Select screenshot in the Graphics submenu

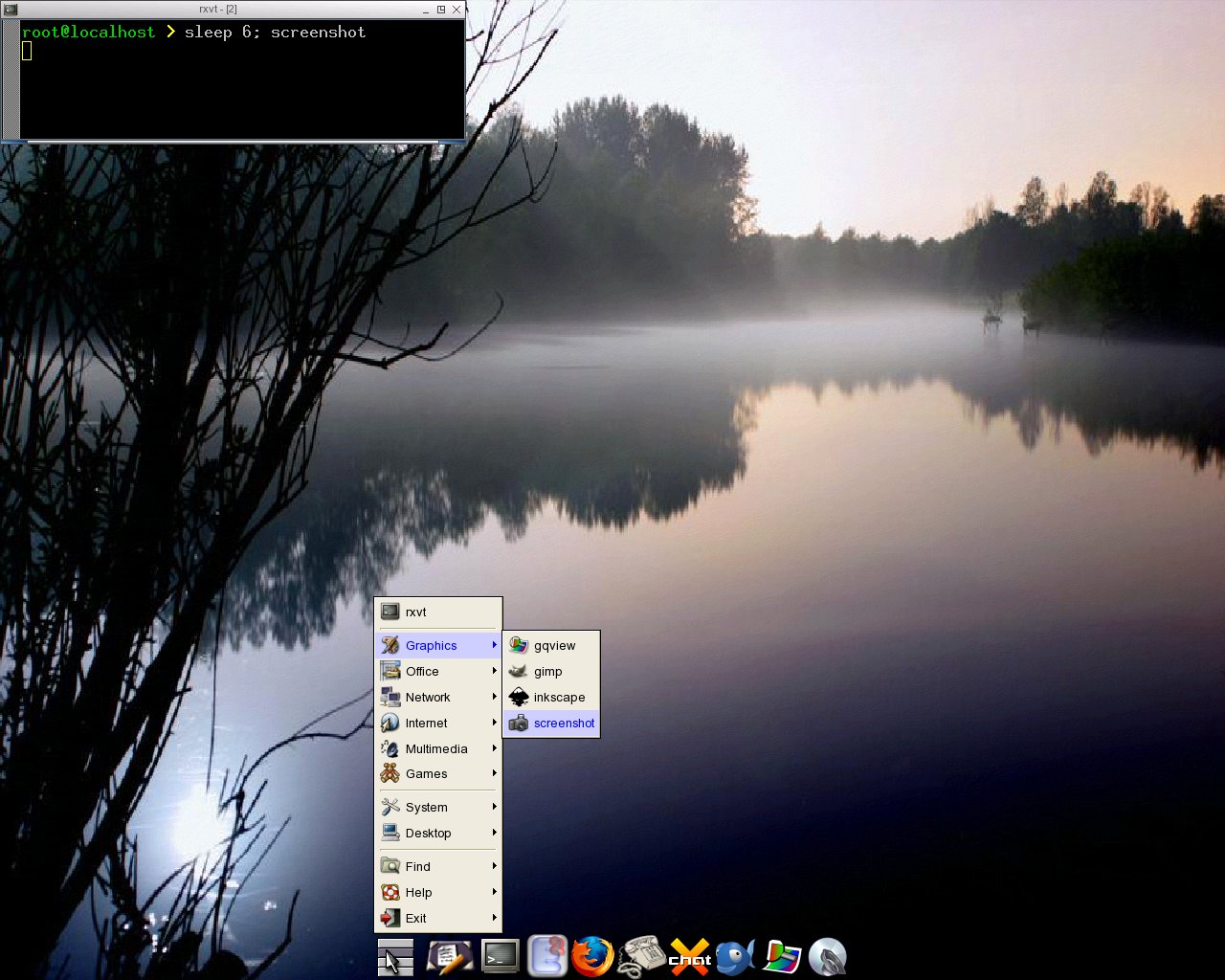coord(551,723)
